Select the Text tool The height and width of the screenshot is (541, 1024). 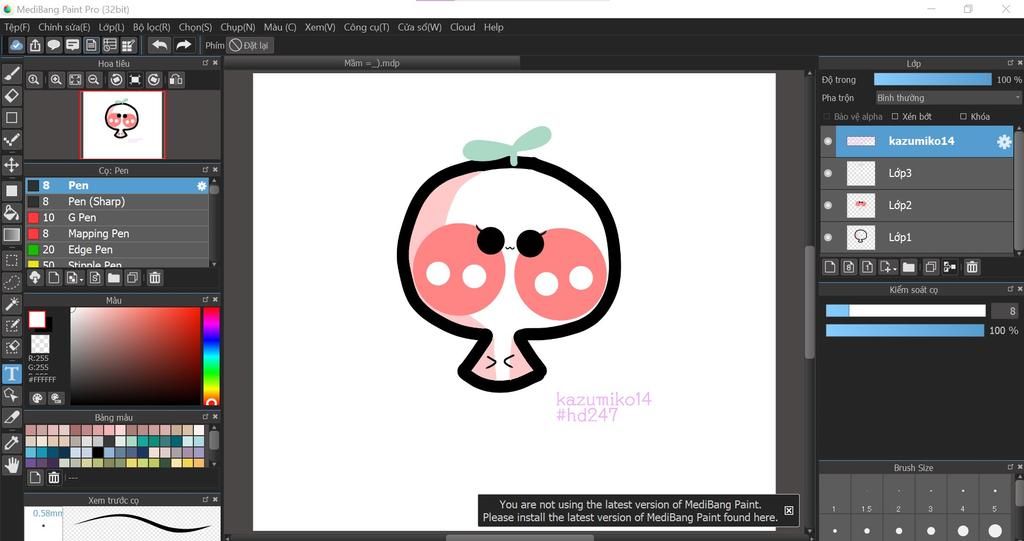(12, 374)
